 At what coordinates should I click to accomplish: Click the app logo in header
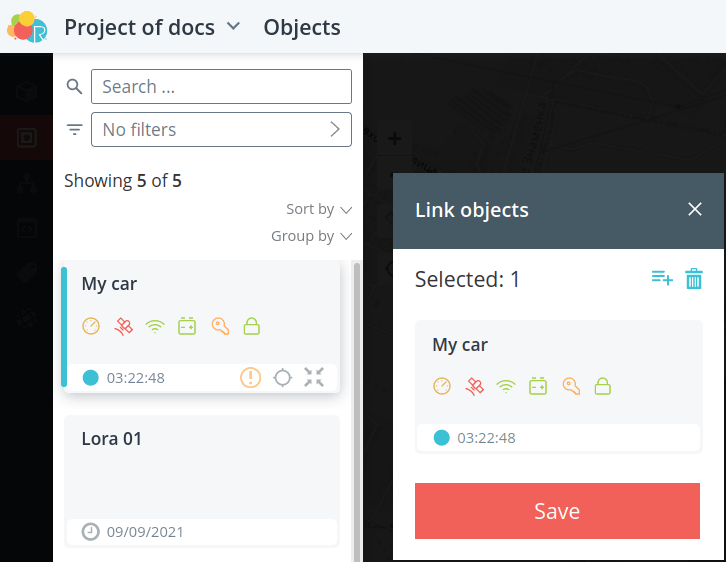(27, 27)
